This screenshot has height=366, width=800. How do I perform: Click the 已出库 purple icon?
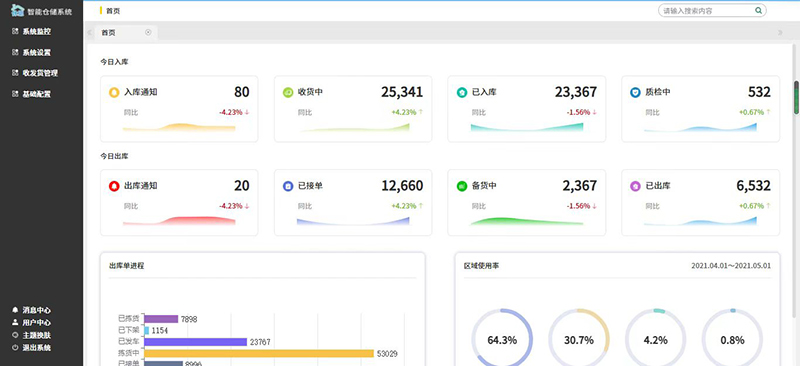635,186
